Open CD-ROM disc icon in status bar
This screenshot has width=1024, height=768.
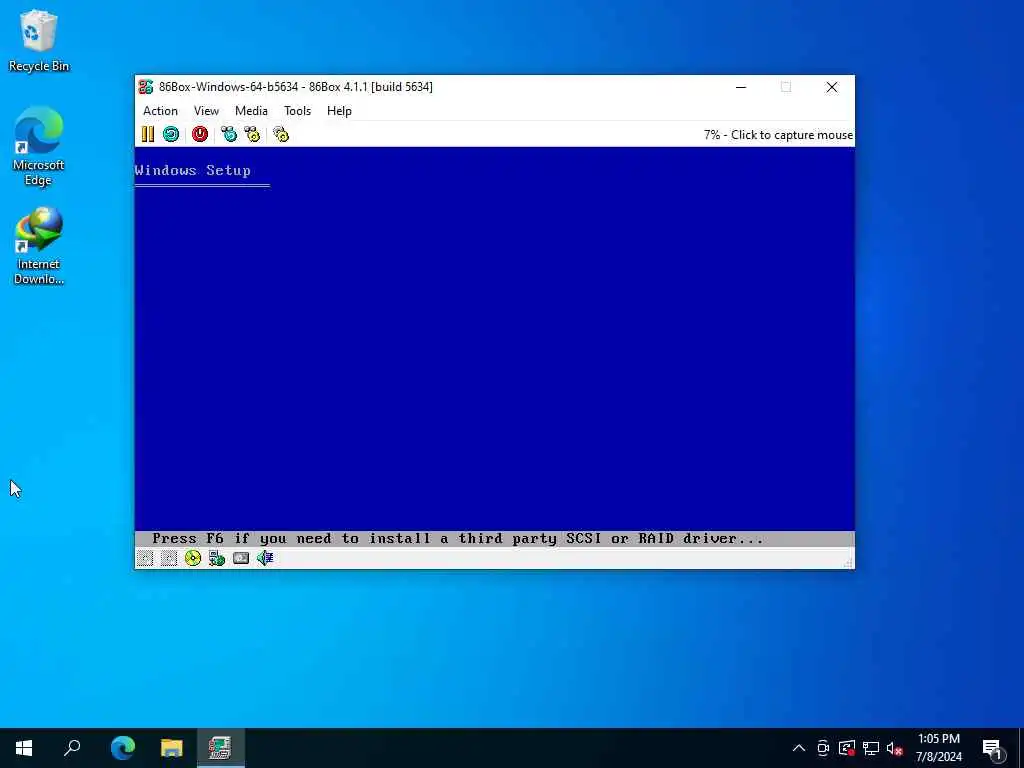click(193, 558)
